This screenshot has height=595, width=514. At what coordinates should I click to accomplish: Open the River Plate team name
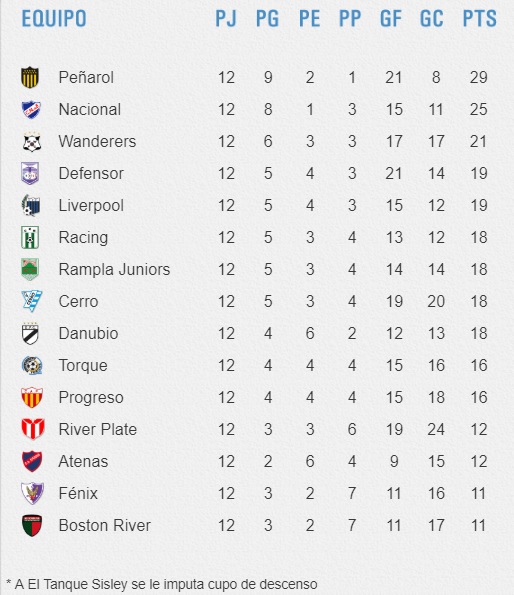97,430
